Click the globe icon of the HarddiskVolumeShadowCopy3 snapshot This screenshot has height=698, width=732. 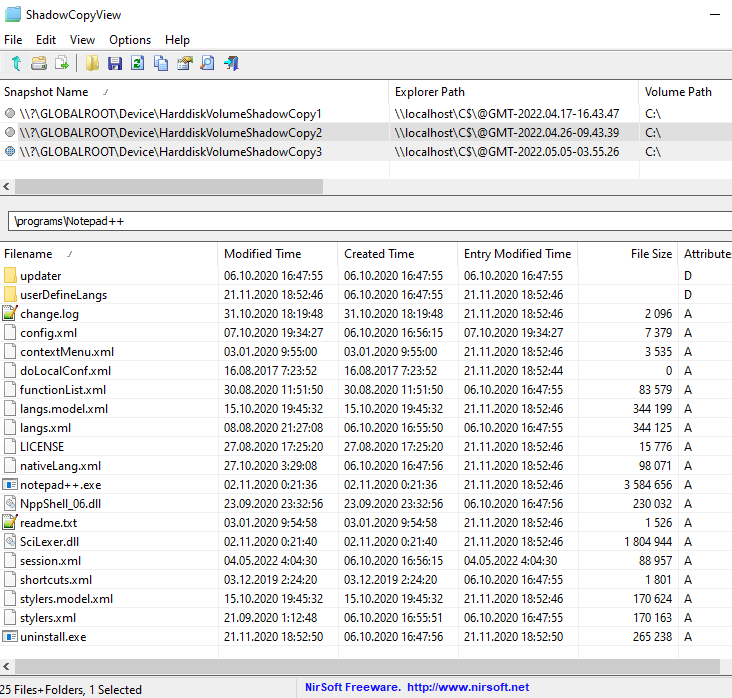(10, 151)
